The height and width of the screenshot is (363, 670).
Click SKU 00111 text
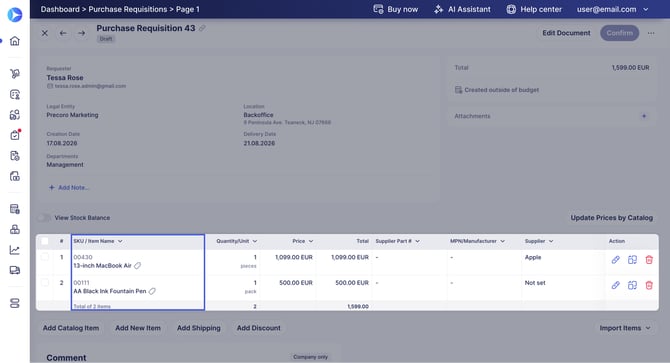[x=81, y=283]
